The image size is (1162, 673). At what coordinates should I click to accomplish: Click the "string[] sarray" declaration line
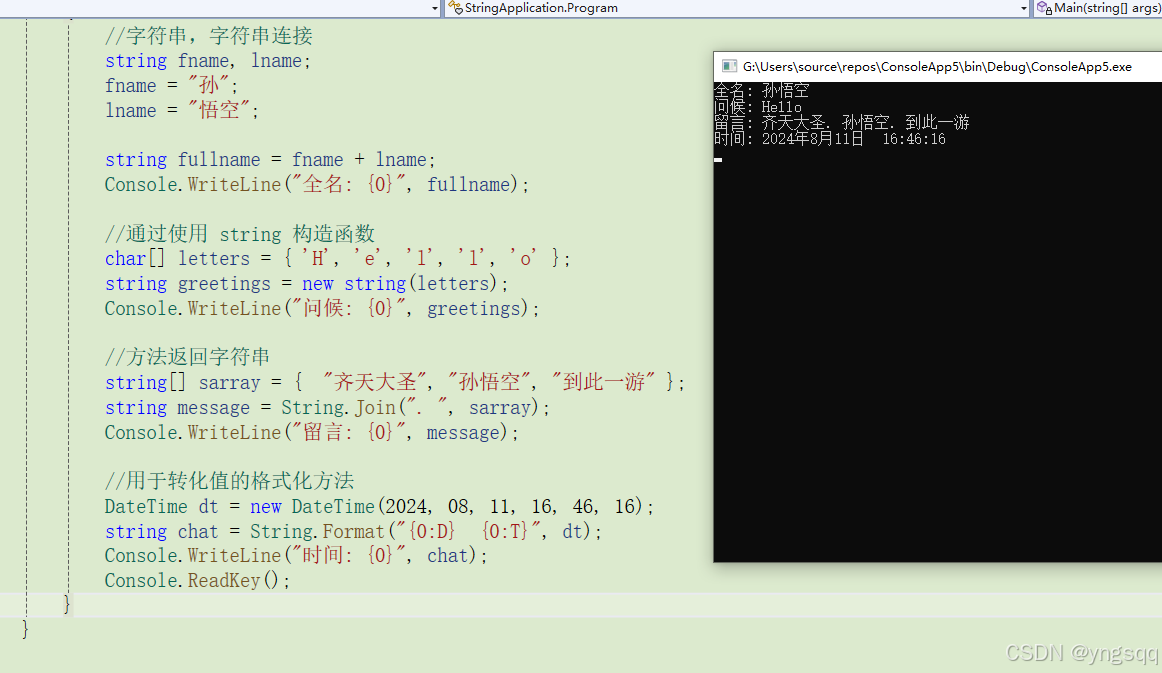394,382
